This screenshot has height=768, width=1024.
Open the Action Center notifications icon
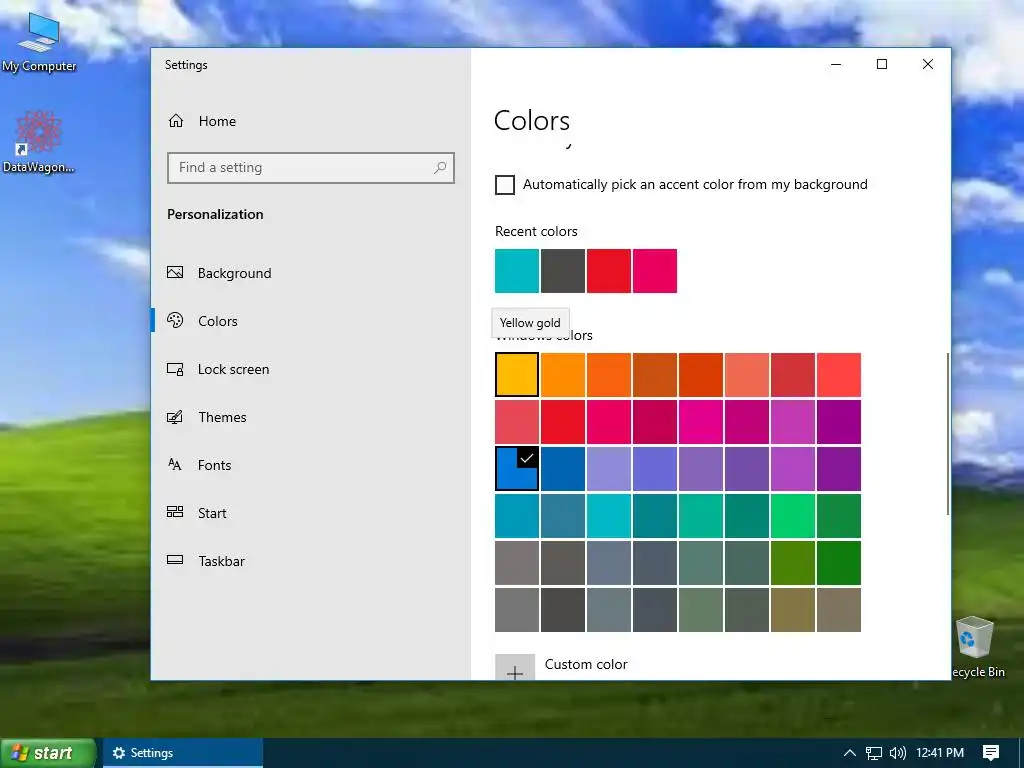pos(991,753)
